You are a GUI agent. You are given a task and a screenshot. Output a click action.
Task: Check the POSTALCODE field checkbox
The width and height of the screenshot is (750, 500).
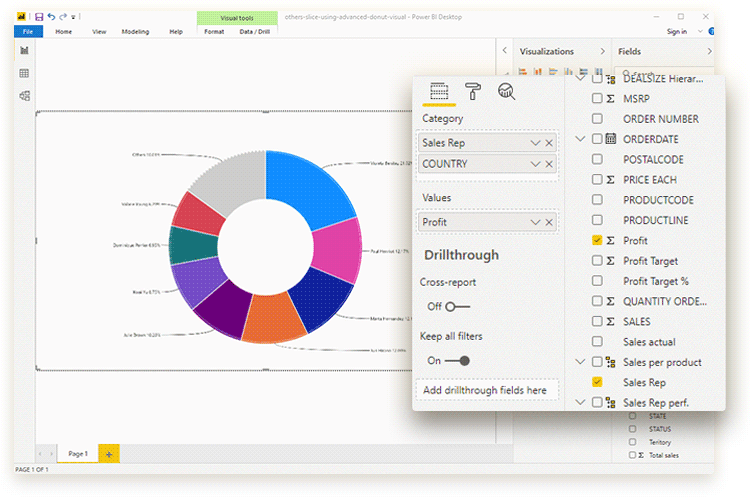[x=597, y=159]
